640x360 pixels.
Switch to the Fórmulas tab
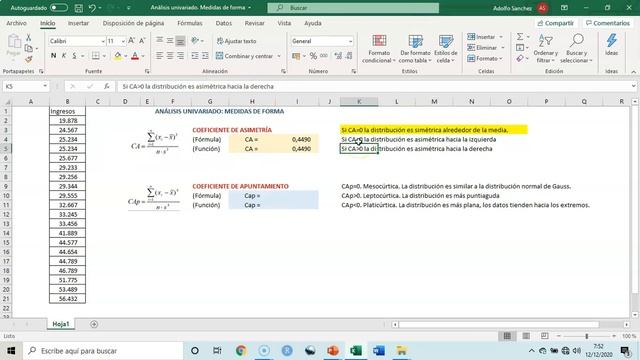[x=190, y=23]
